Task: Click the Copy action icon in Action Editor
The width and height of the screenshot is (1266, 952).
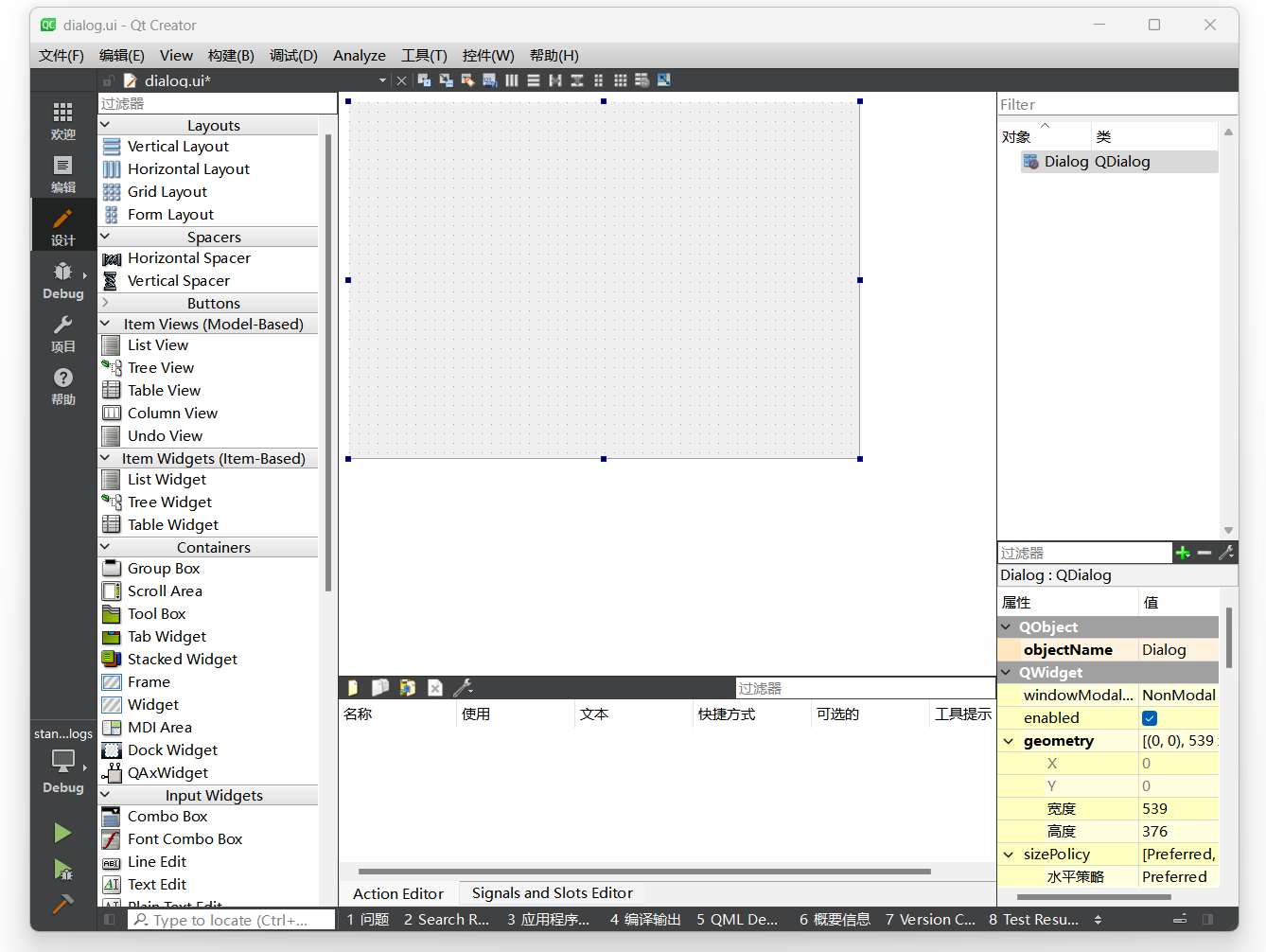Action: point(380,688)
